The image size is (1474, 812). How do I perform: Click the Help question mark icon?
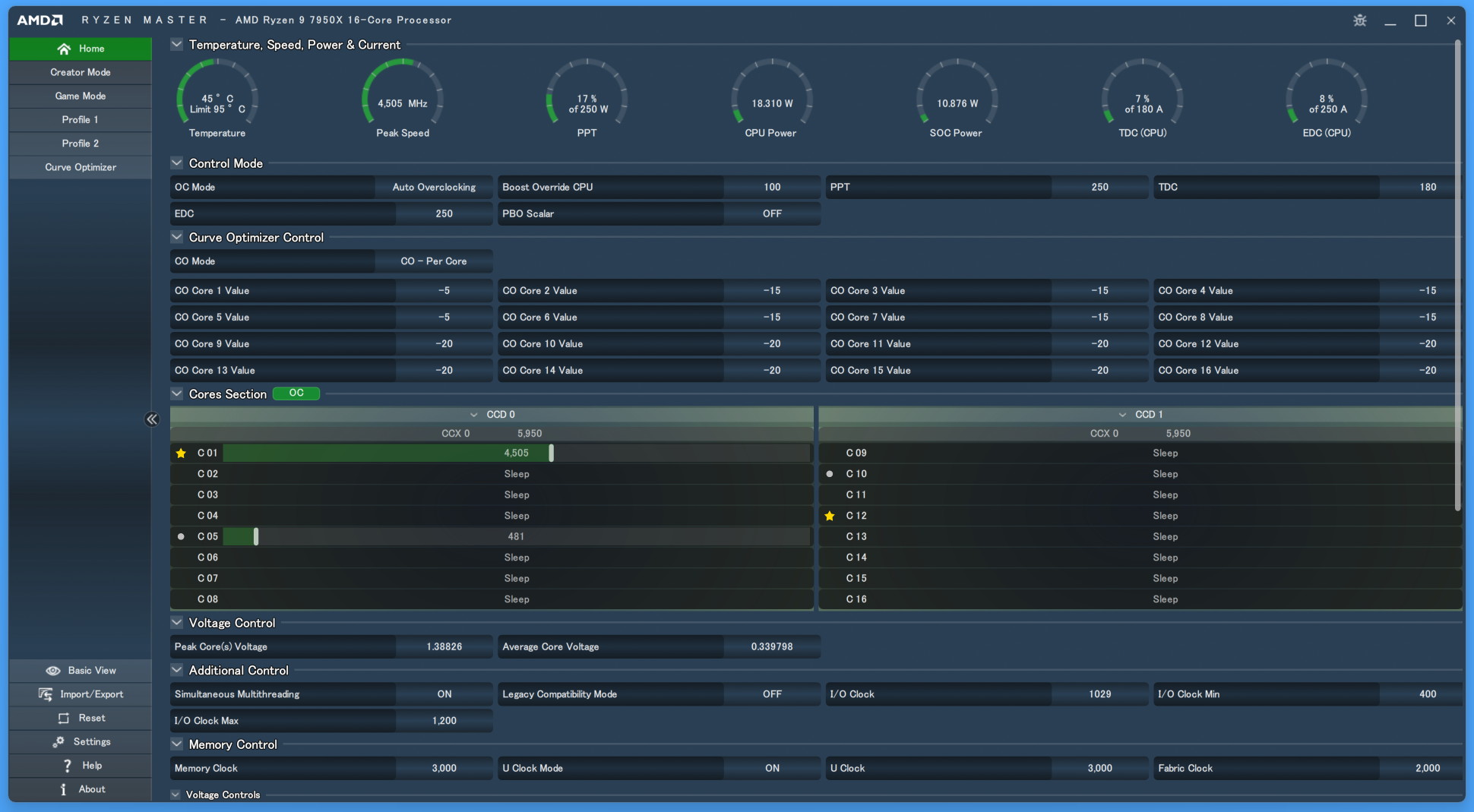[x=68, y=766]
